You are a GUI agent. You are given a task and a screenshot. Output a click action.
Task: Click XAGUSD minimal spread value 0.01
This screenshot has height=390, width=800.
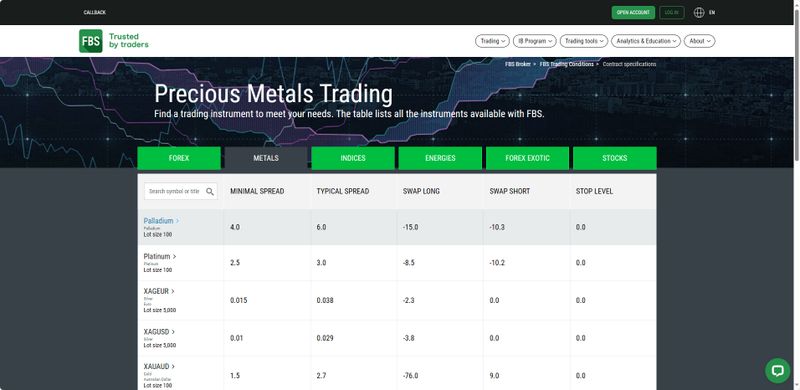coord(237,338)
